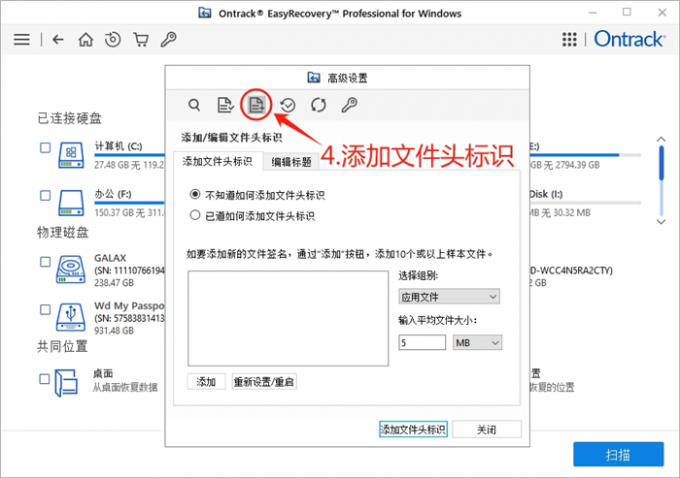Click the 办公 (F:) drive icon
The width and height of the screenshot is (680, 478).
point(71,203)
